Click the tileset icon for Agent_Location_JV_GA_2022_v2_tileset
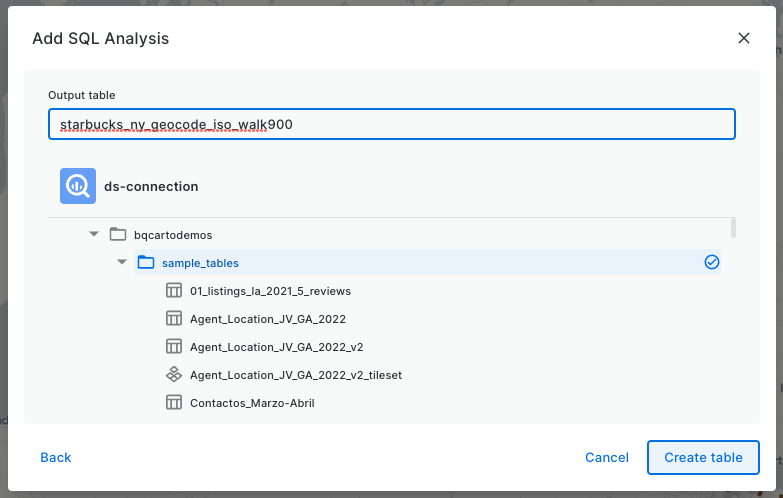This screenshot has width=783, height=498. tap(173, 375)
